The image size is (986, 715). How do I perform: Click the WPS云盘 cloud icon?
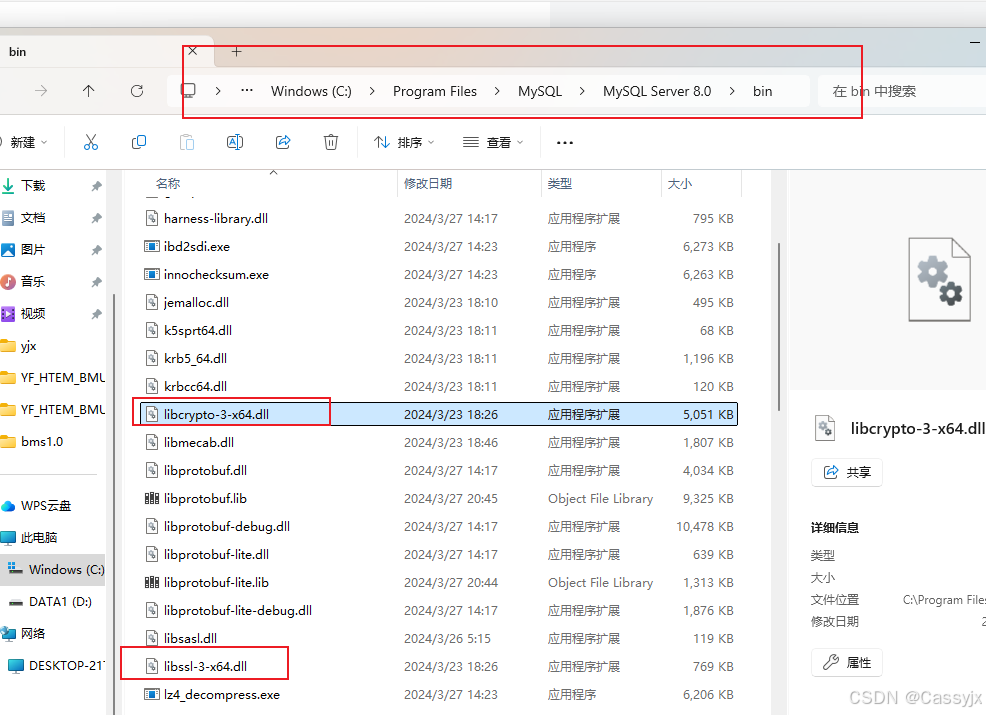(x=8, y=506)
